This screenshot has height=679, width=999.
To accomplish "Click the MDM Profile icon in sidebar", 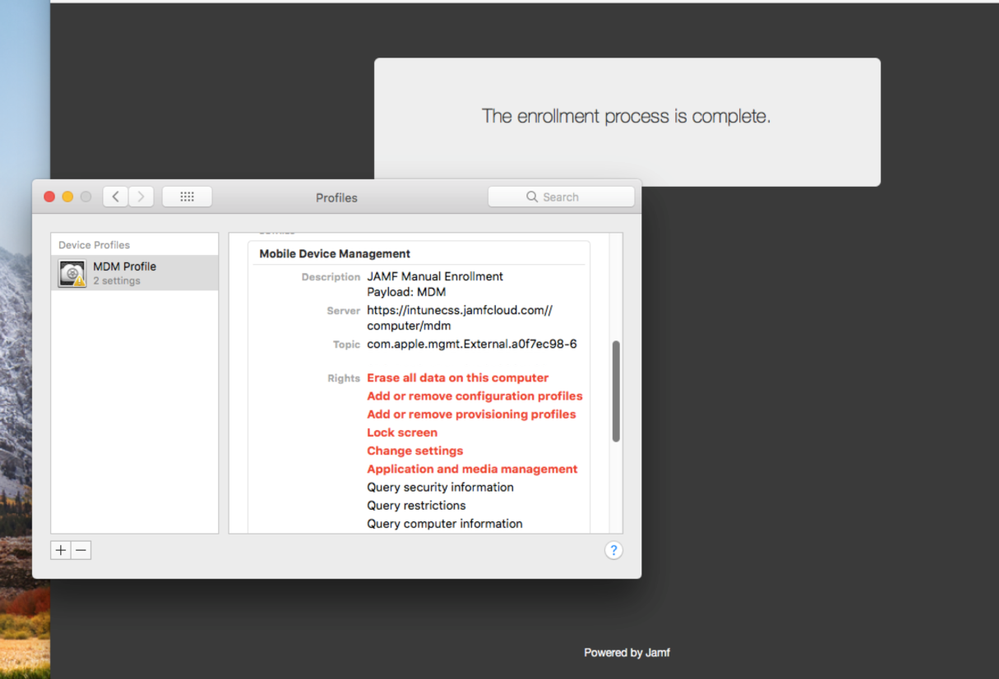I will click(73, 273).
